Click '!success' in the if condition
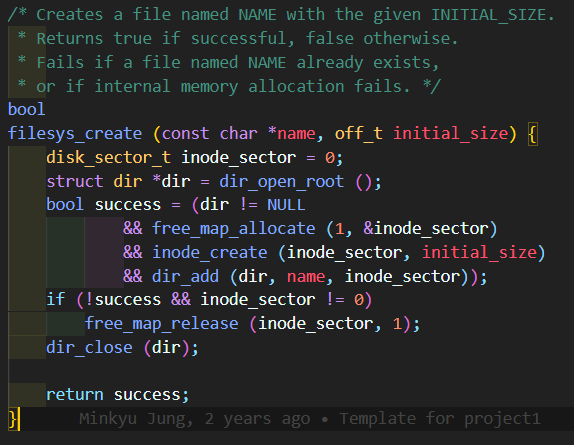Screen dimensions: 574x445 123,300
